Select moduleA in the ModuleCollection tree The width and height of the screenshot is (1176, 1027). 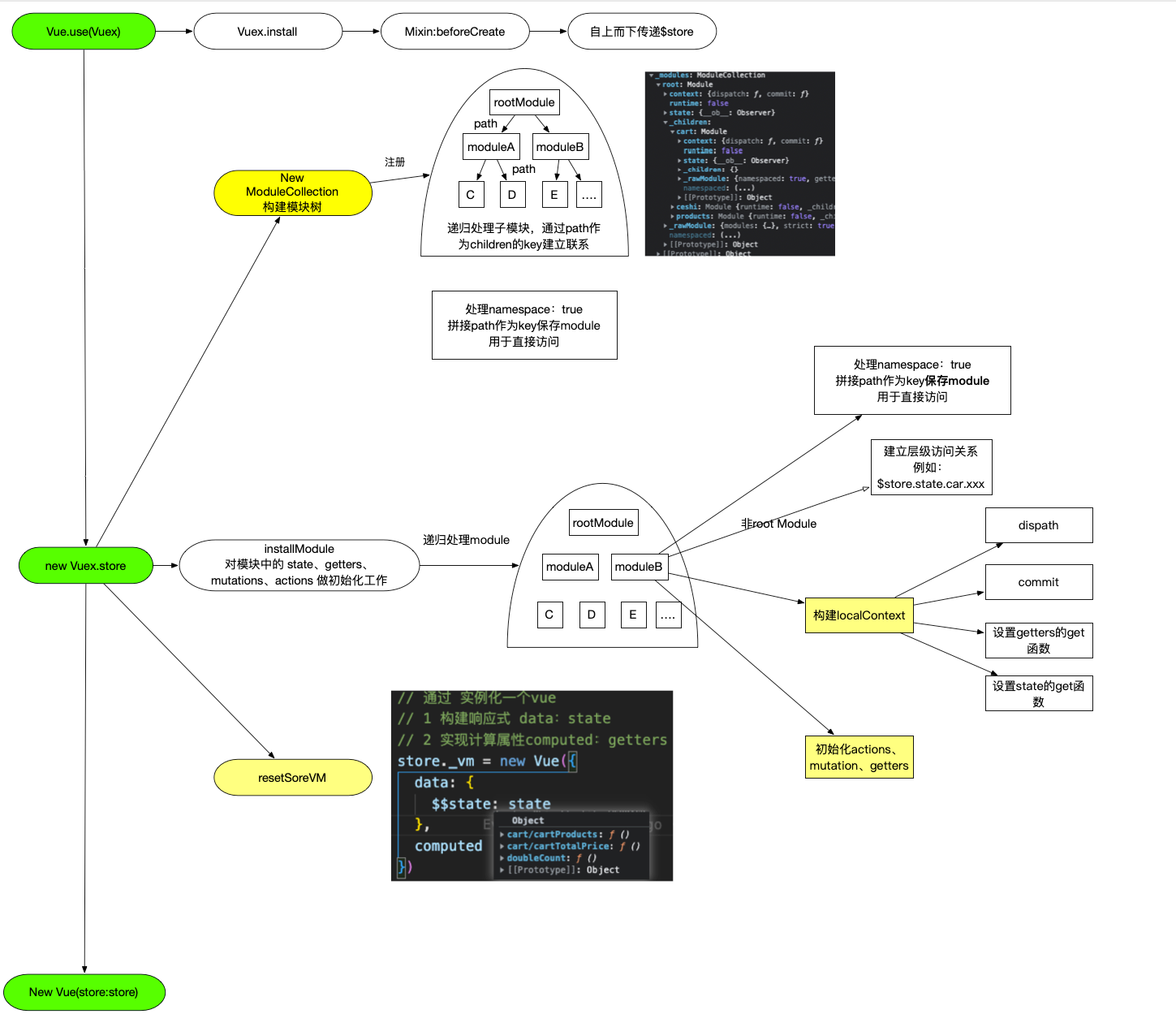point(491,147)
